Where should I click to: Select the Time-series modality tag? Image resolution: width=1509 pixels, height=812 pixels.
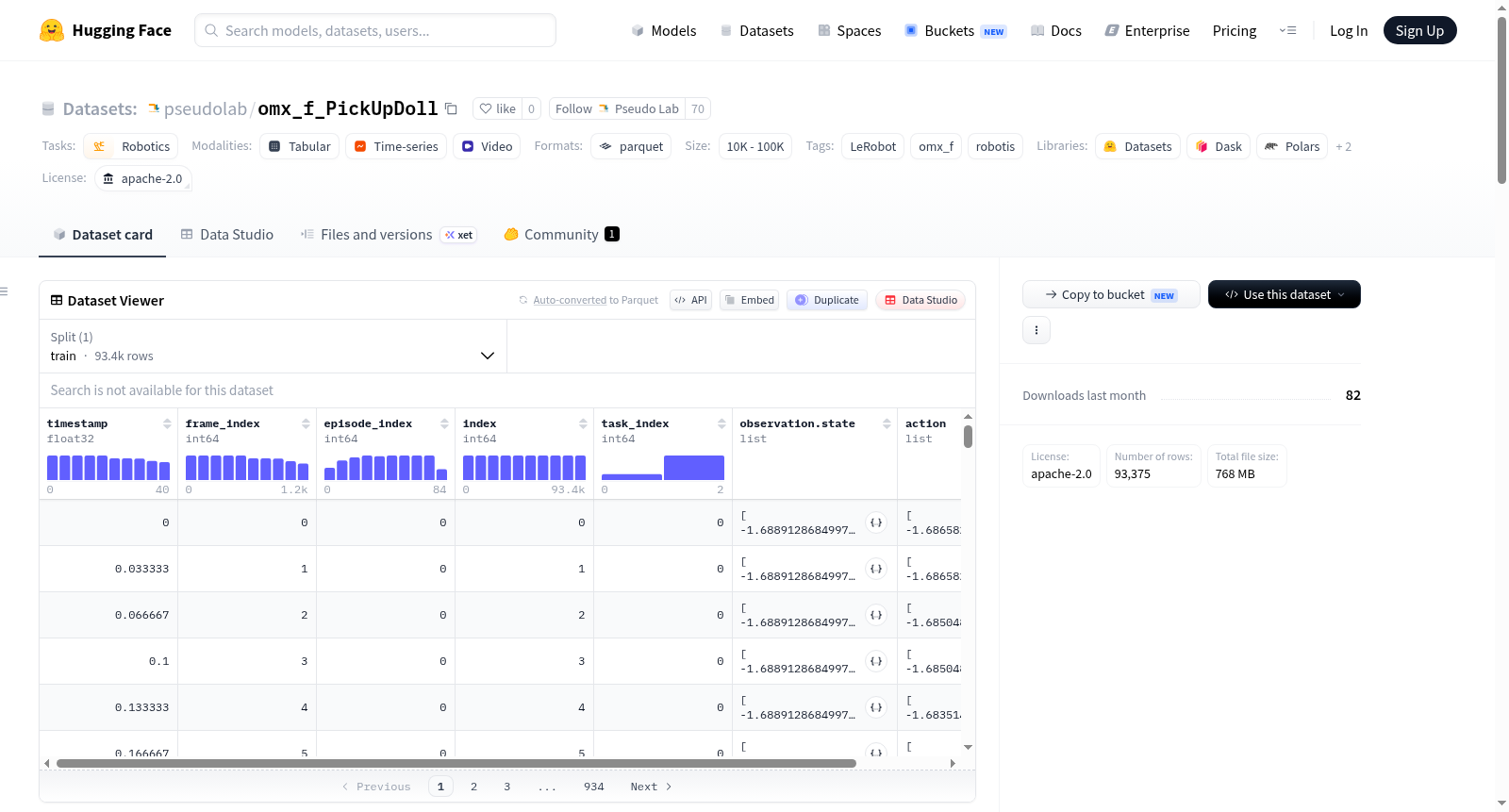(x=396, y=146)
